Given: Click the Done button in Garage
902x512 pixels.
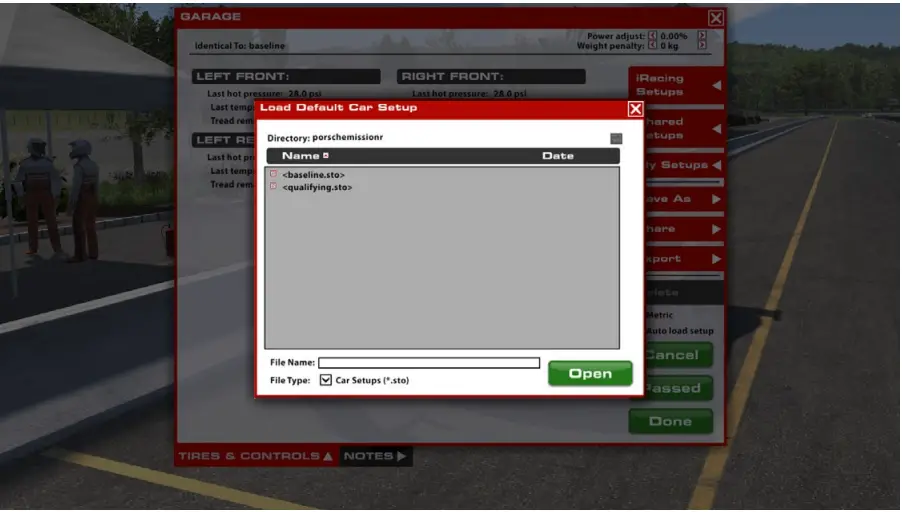Looking at the screenshot, I should tap(671, 421).
